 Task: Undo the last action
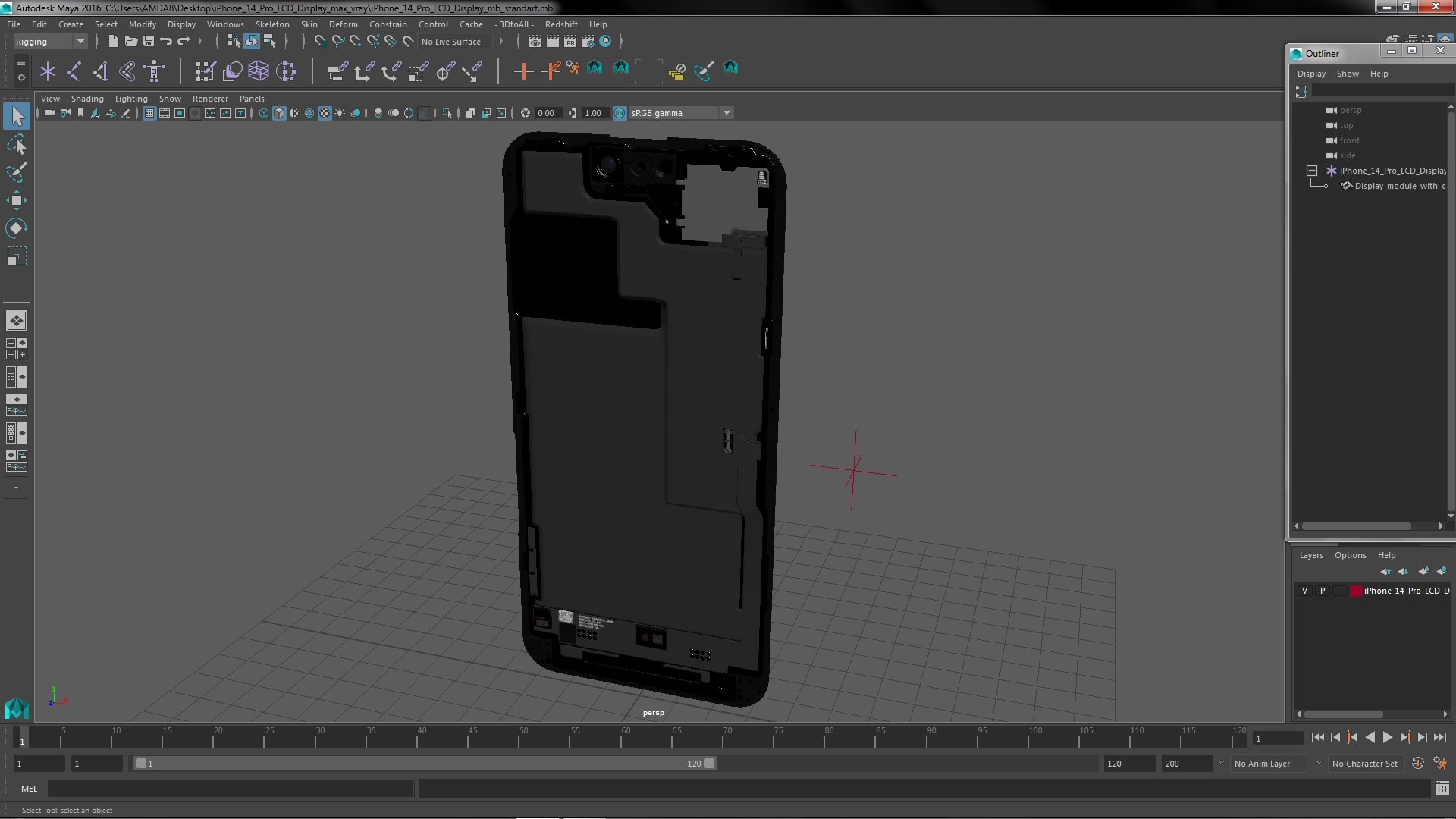click(166, 42)
